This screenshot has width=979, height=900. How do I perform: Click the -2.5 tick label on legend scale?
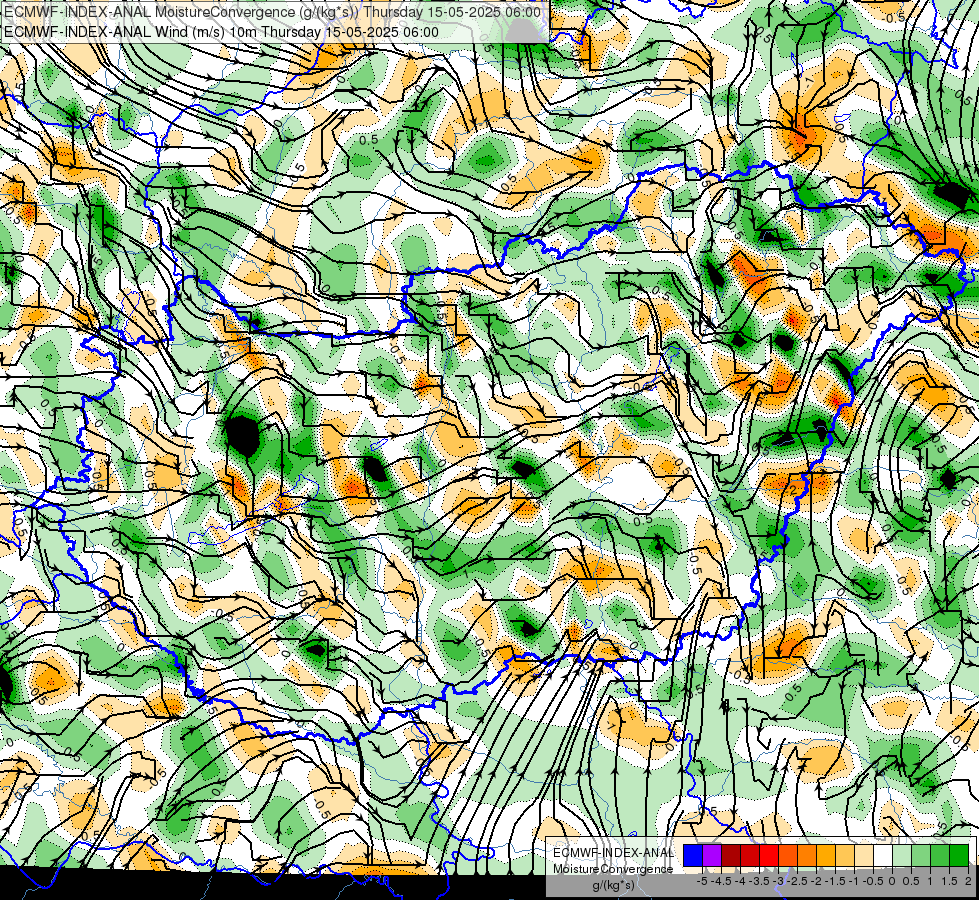point(796,881)
